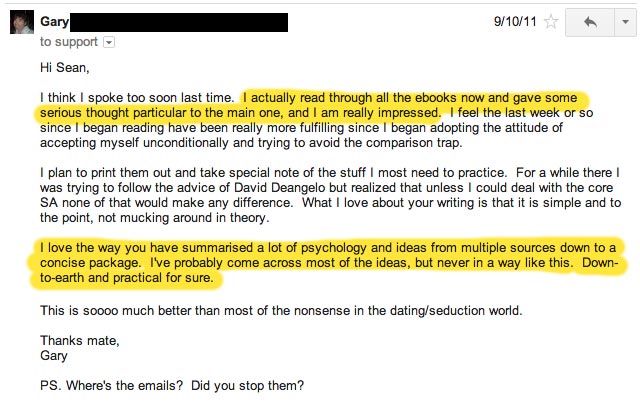Open the More dropdown beside Reply
This screenshot has height=416, width=640.
[625, 22]
